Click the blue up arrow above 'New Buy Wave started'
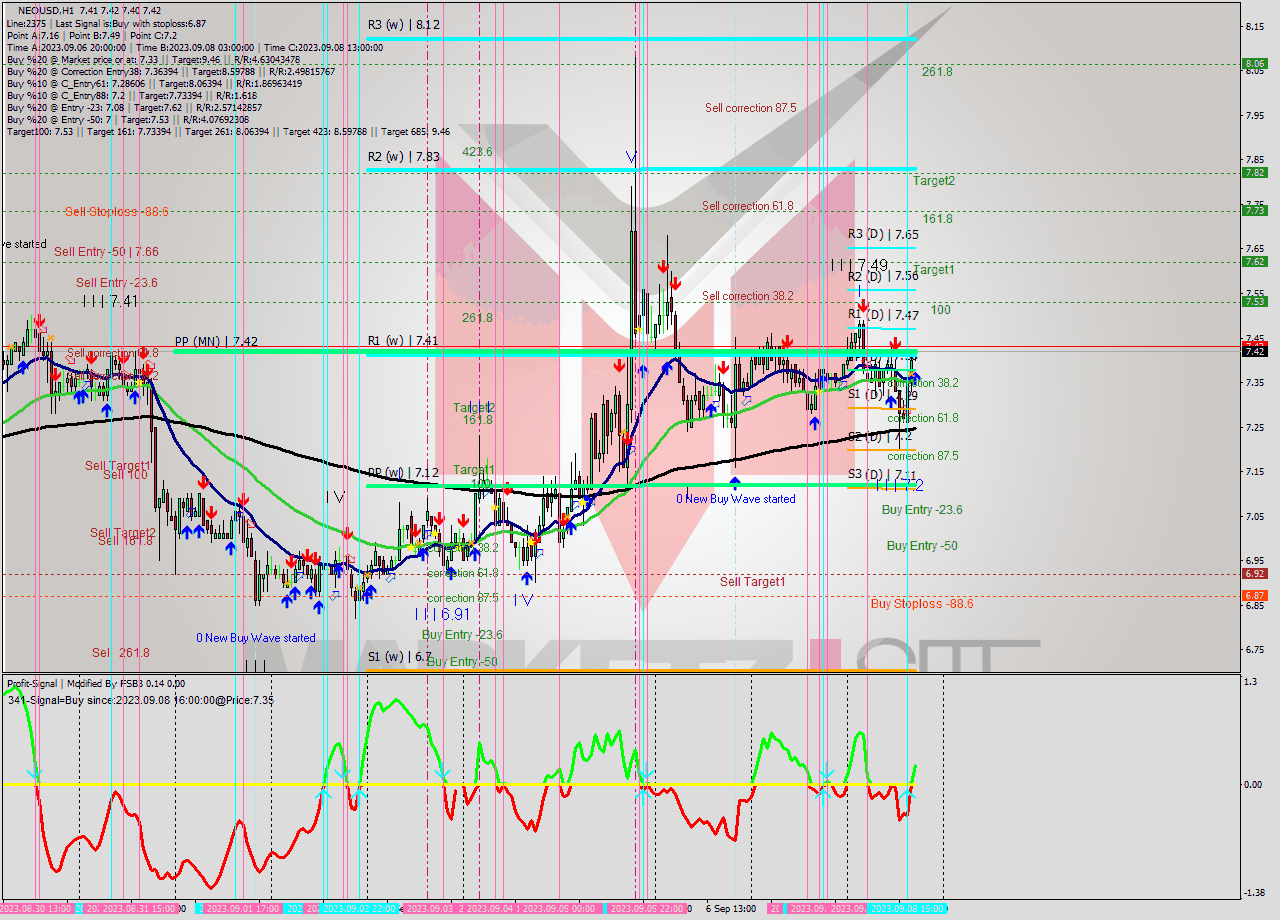Screen dimensions: 1280x920 [x=735, y=484]
